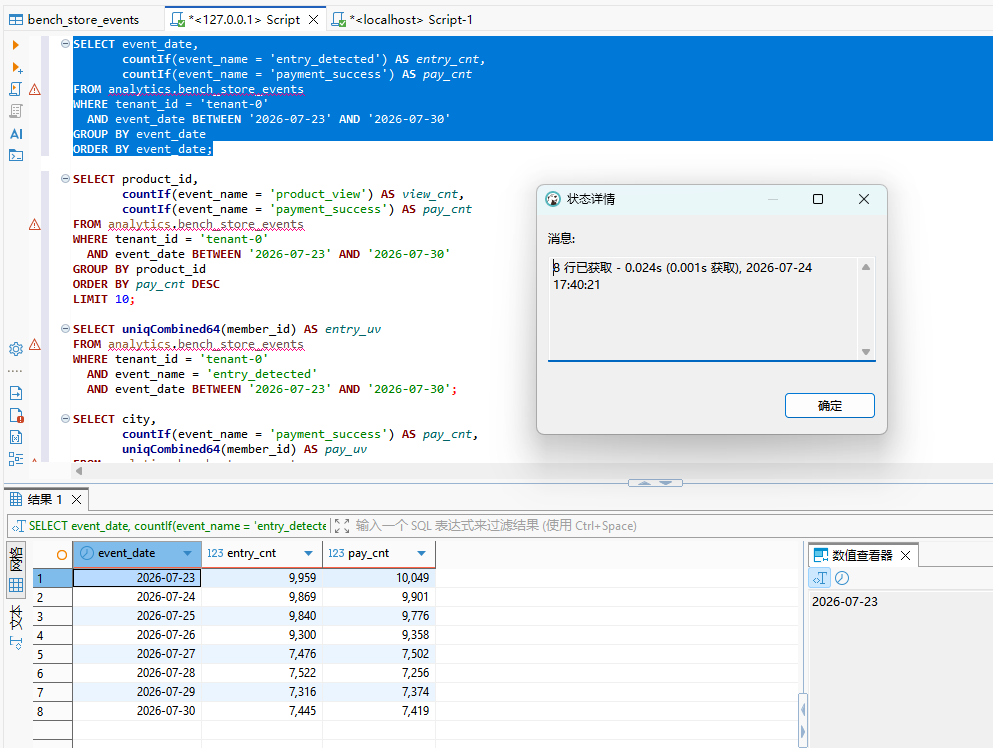Open pay_cnt column sort dropdown arrow
993x748 pixels.
click(x=422, y=553)
